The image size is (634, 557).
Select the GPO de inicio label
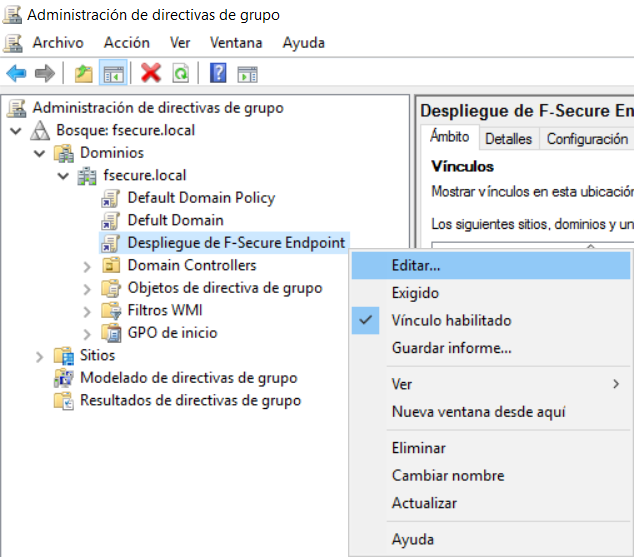click(x=173, y=333)
